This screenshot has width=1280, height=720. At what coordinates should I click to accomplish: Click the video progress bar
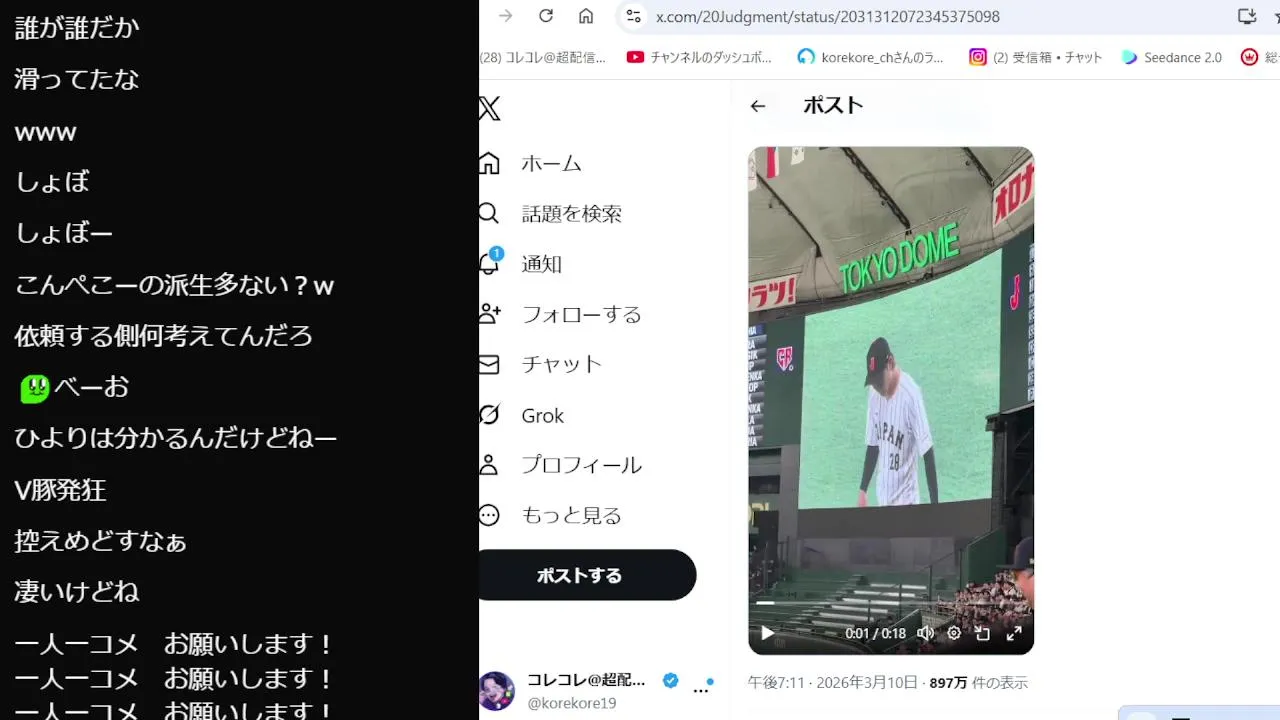pyautogui.click(x=891, y=603)
